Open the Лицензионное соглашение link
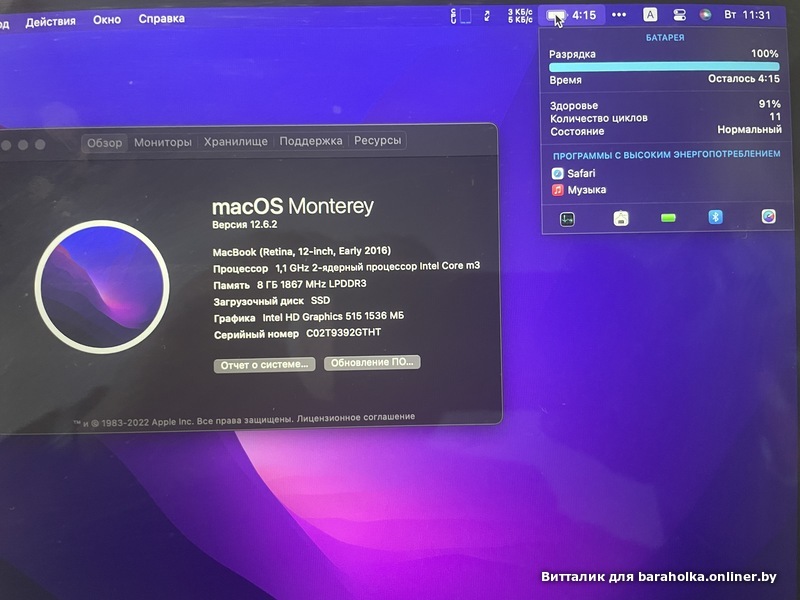The image size is (800, 600). coord(356,417)
